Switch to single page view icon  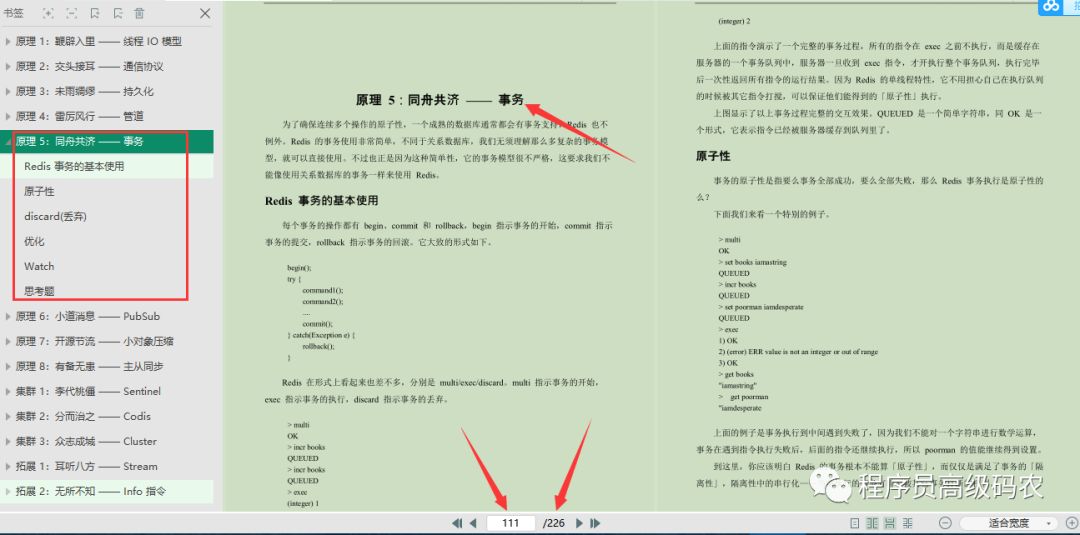[855, 523]
